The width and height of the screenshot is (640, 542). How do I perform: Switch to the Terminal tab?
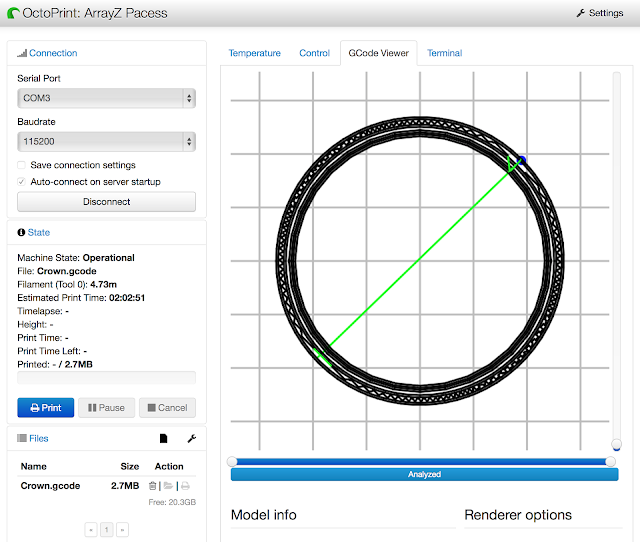coord(444,53)
